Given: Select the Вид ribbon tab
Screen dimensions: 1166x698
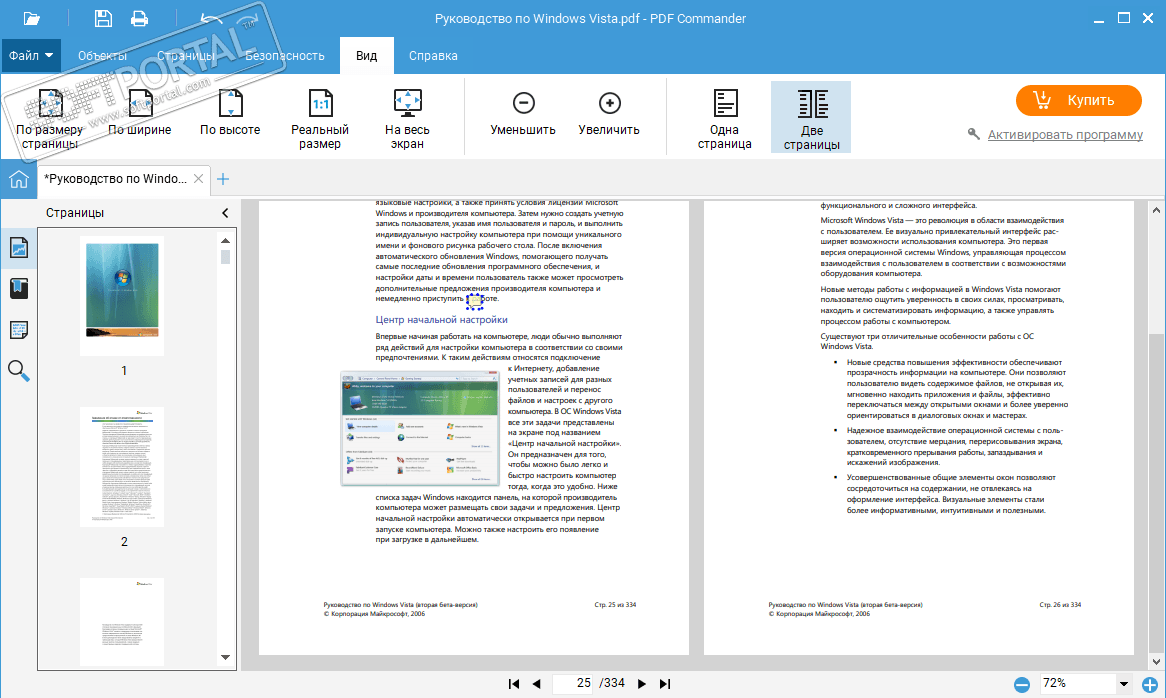Looking at the screenshot, I should coord(367,56).
